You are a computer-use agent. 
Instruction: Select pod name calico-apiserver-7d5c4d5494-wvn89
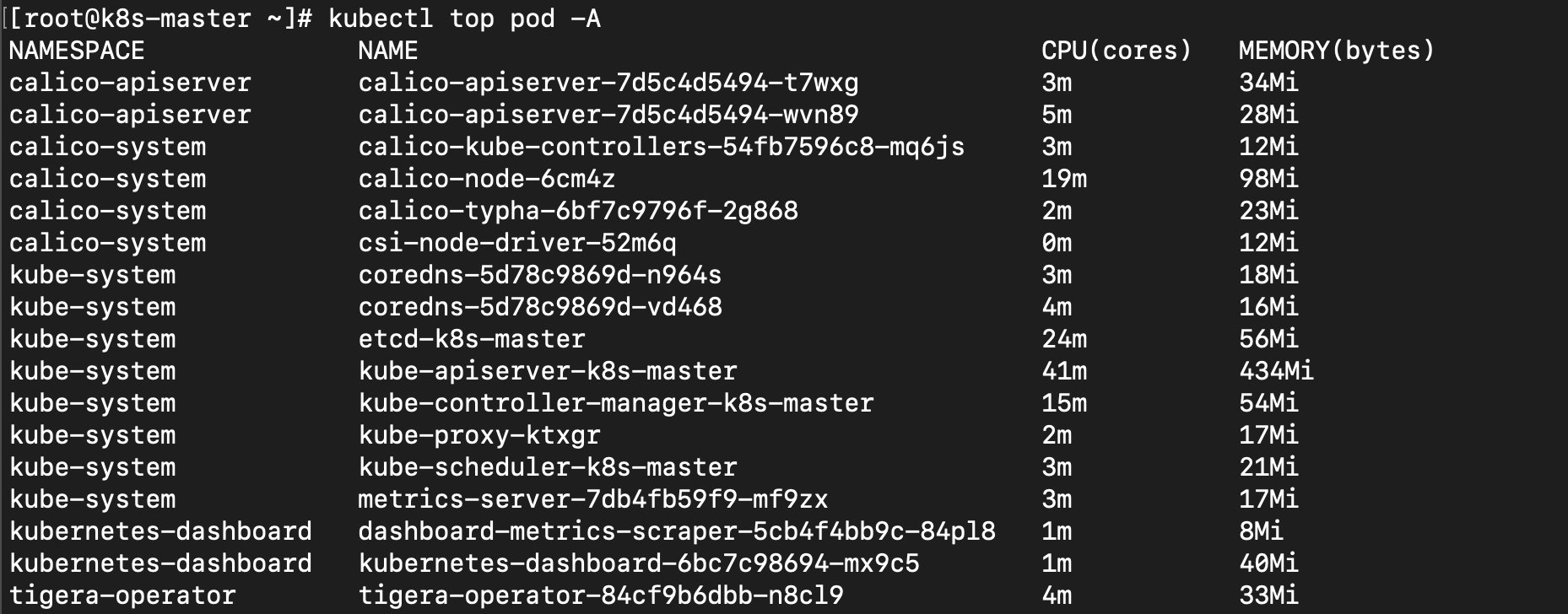(608, 115)
